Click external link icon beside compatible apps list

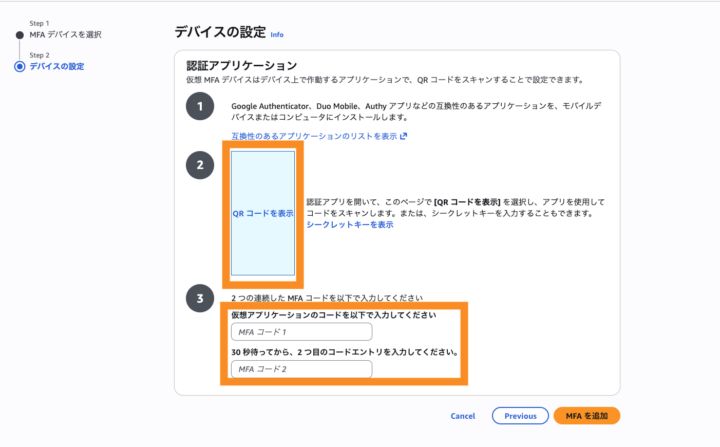tap(403, 136)
